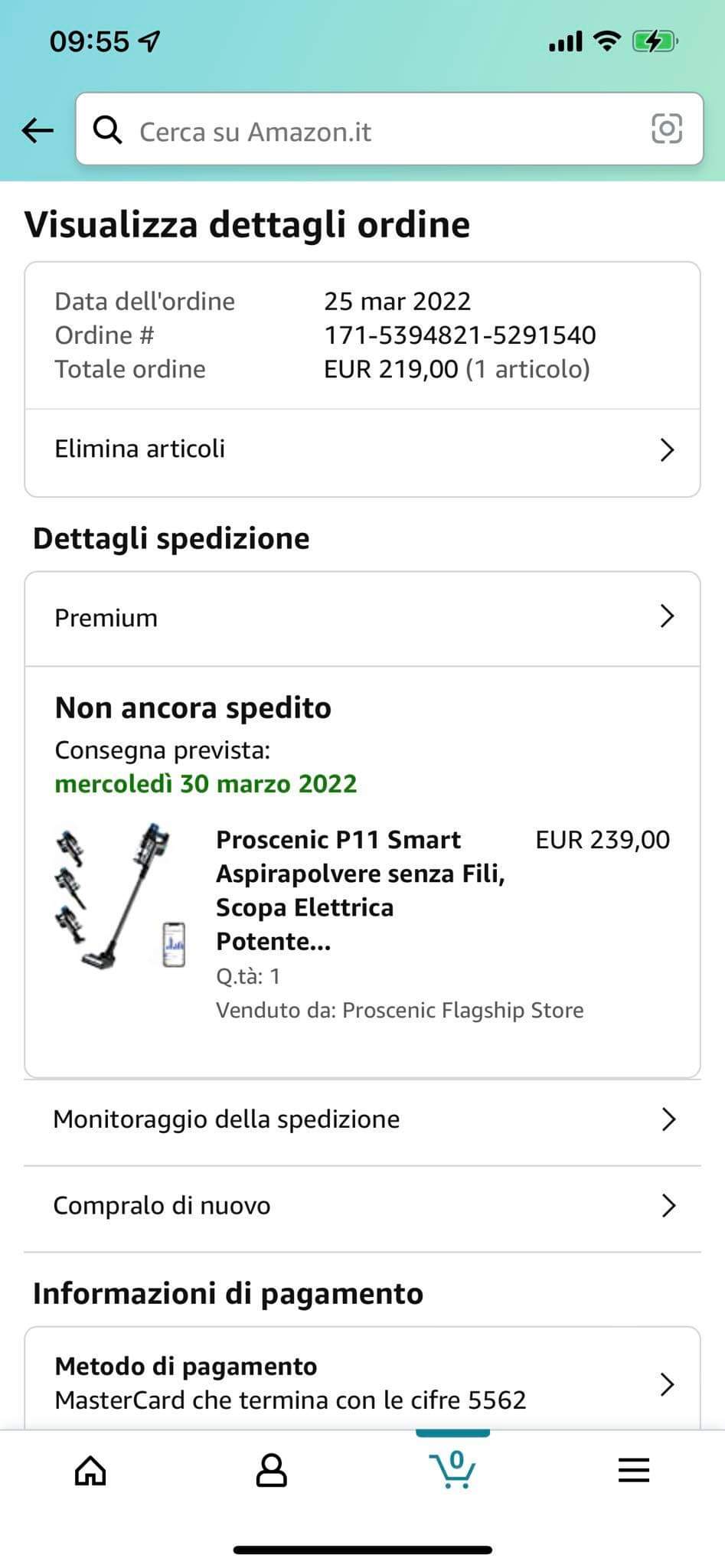The width and height of the screenshot is (725, 1568).
Task: Tap the Elimina articoli label
Action: 140,449
